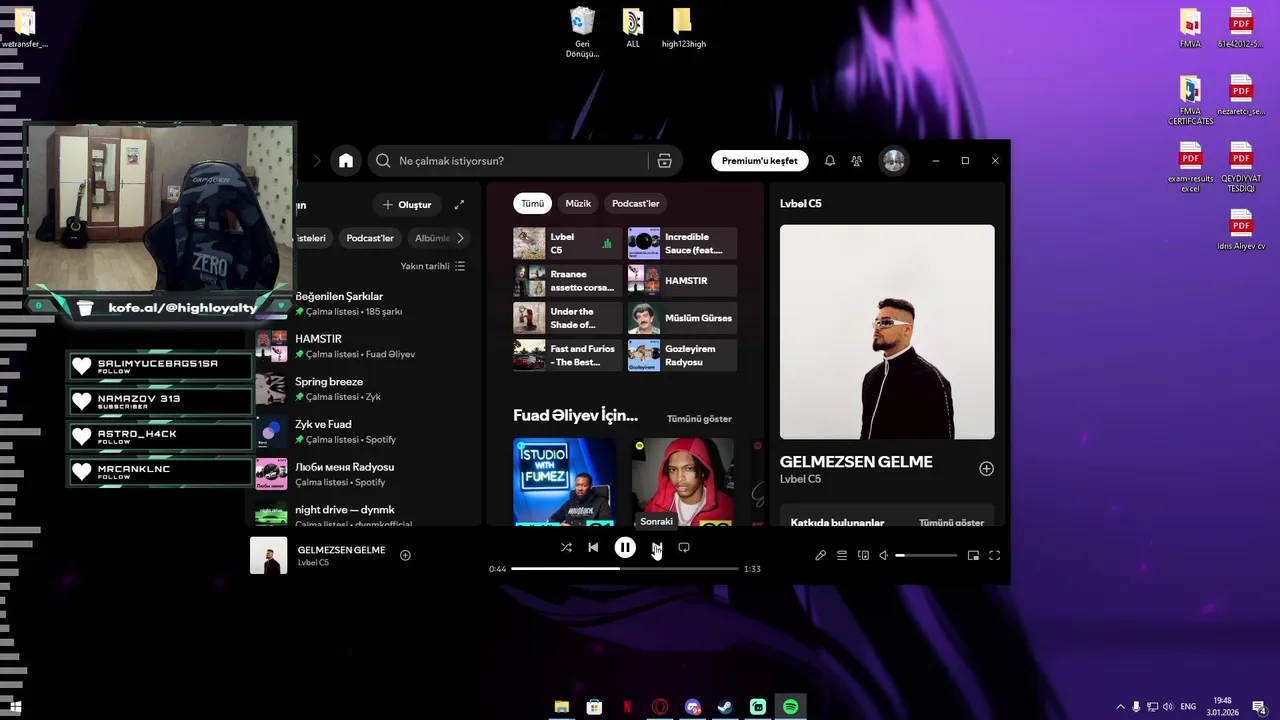Open the Oluştur create menu
This screenshot has width=1280, height=720.
407,205
